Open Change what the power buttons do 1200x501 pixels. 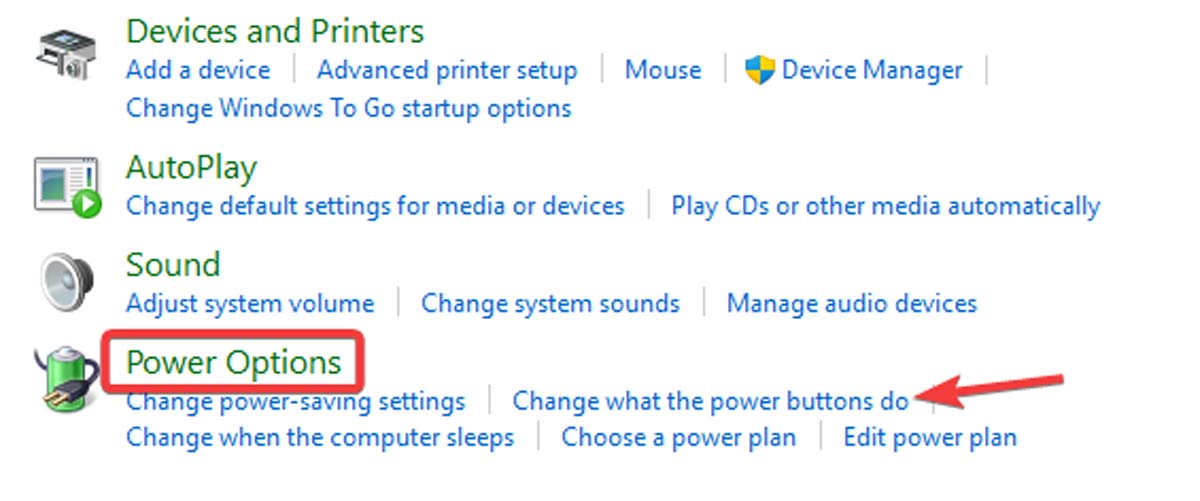tap(710, 401)
